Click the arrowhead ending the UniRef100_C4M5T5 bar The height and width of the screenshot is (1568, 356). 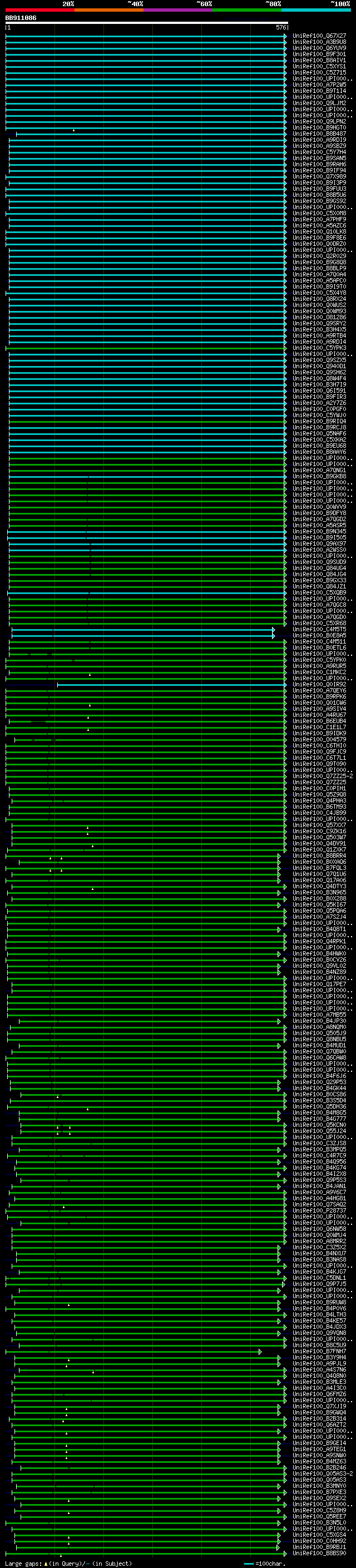[273, 630]
